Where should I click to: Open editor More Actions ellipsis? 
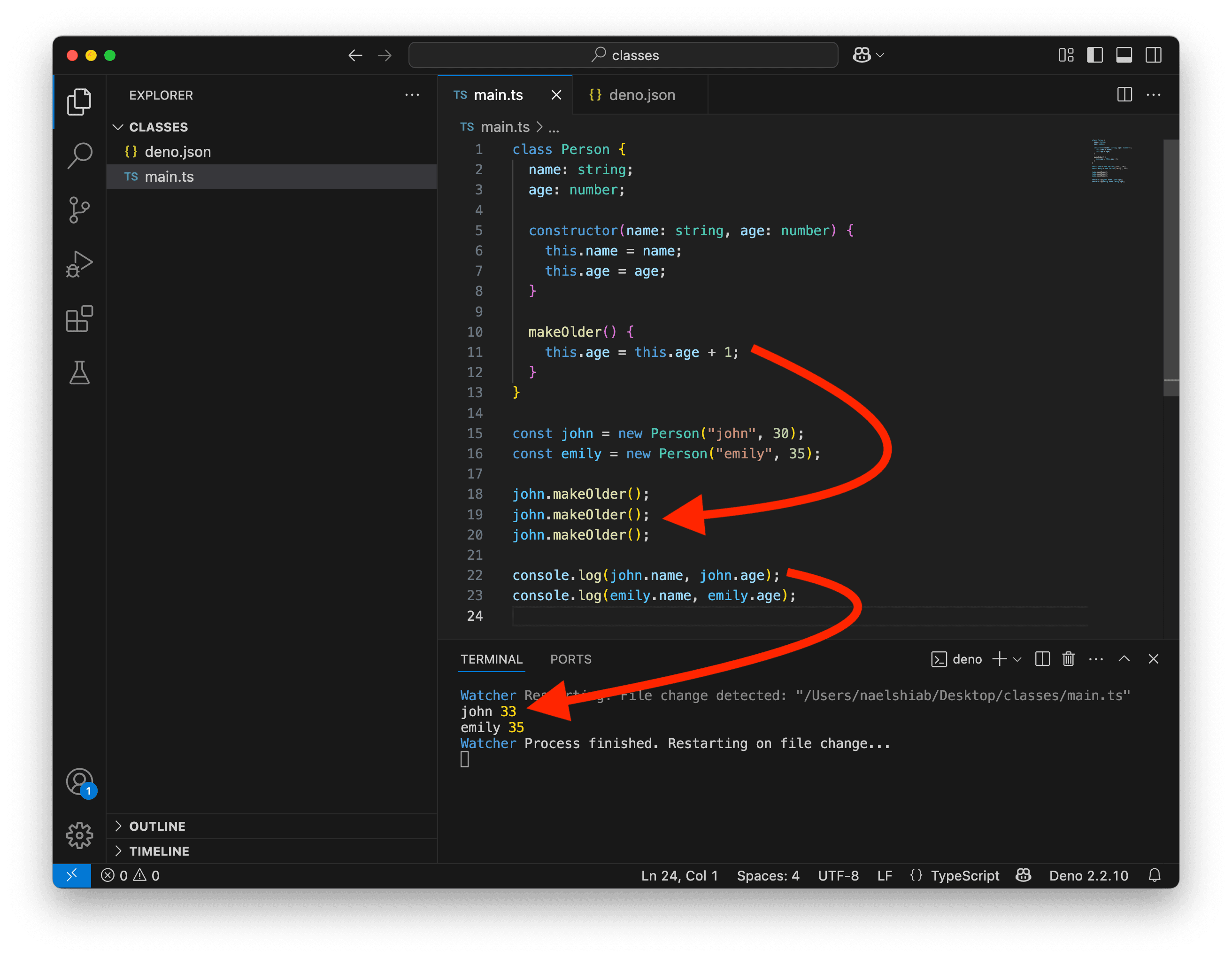click(1153, 94)
